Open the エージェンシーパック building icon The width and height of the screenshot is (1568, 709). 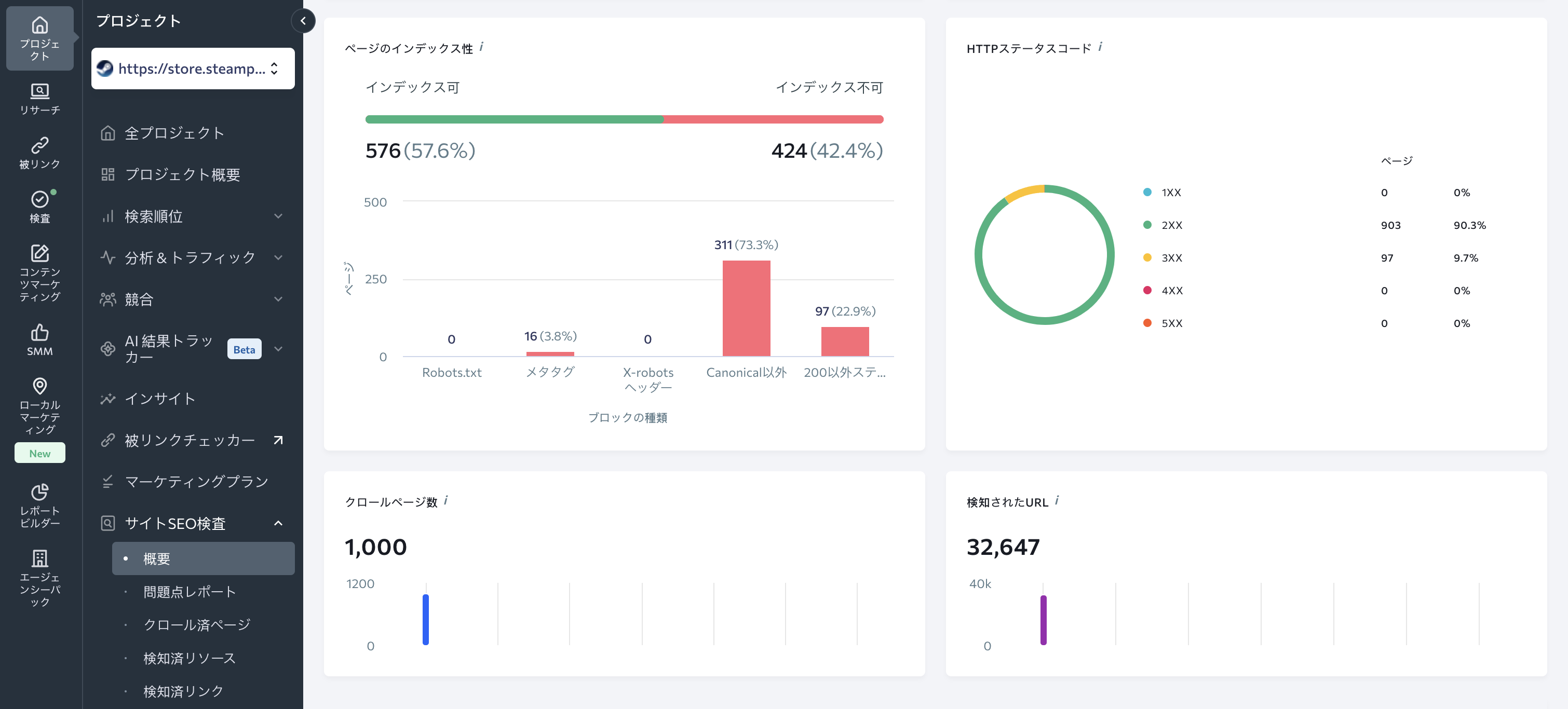[x=39, y=558]
